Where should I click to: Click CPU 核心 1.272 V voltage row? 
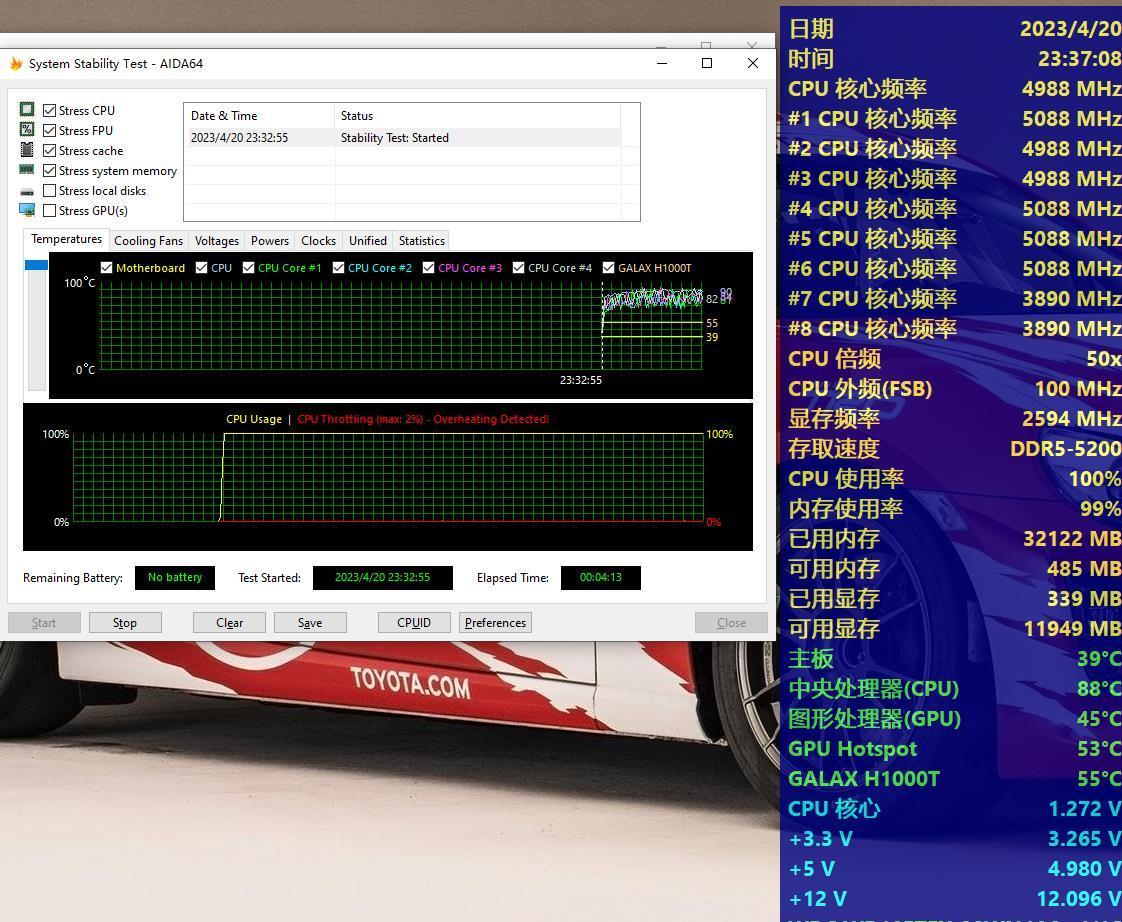tap(954, 809)
